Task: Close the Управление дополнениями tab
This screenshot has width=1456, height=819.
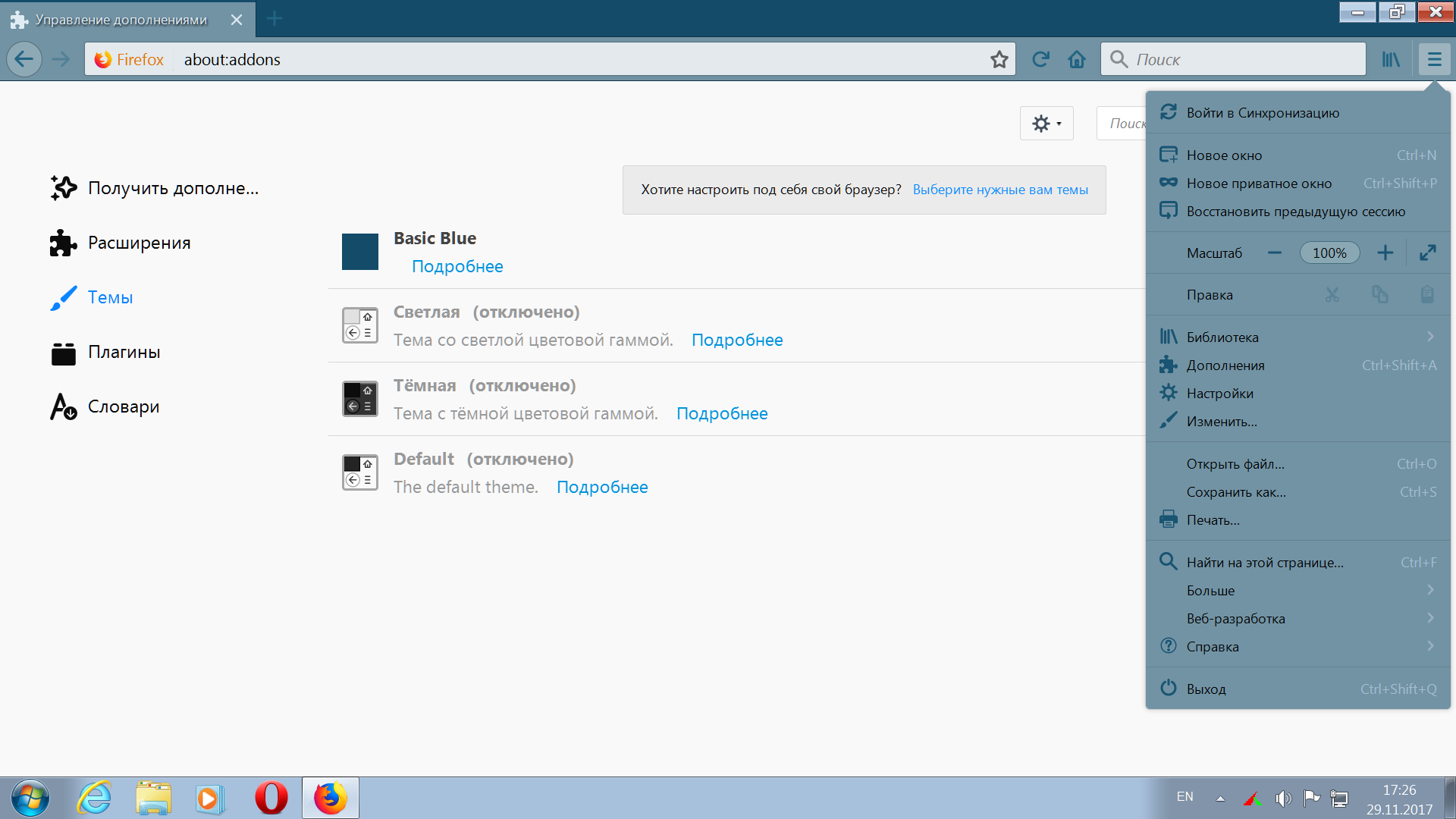Action: pos(237,20)
